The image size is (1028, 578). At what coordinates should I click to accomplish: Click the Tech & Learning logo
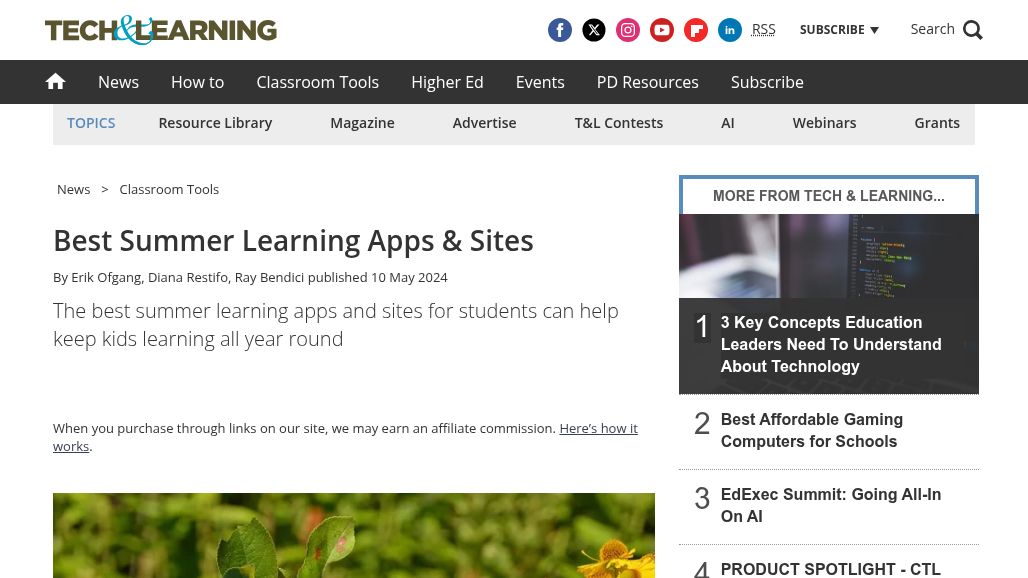[x=161, y=30]
